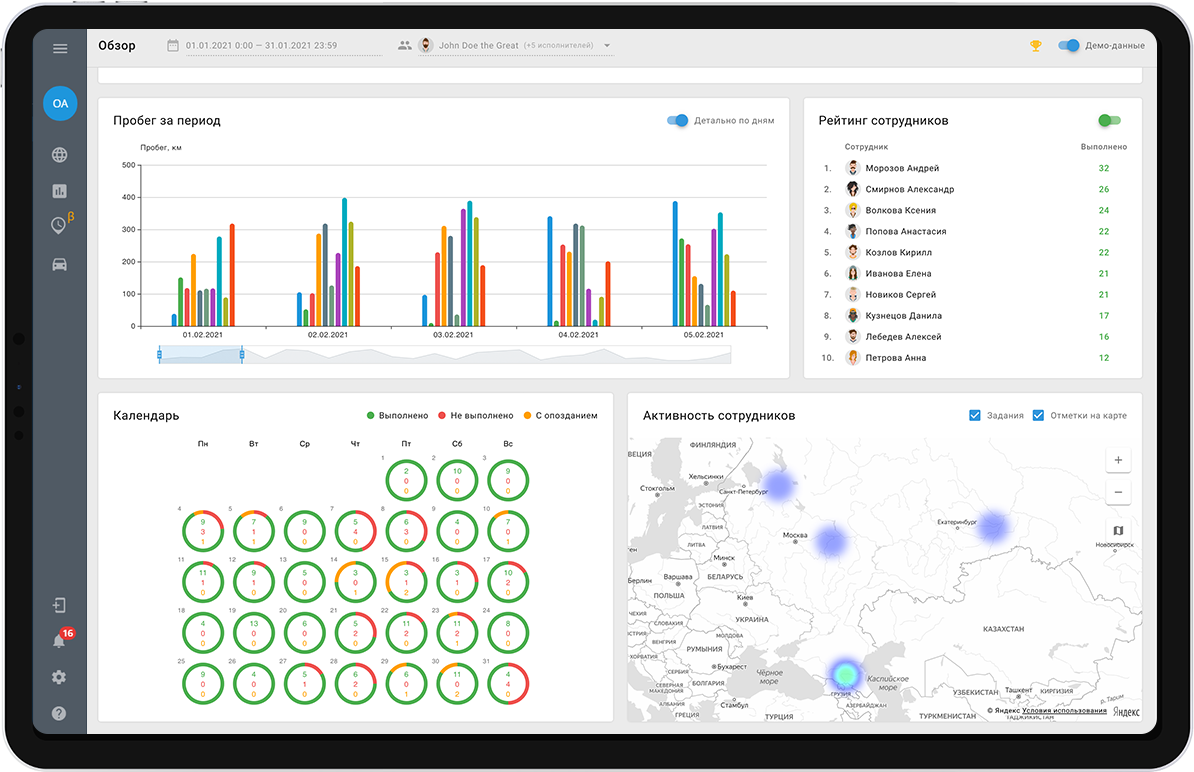Expand the John Doe employee dropdown
Viewport: 1194px width, 772px height.
[x=607, y=46]
